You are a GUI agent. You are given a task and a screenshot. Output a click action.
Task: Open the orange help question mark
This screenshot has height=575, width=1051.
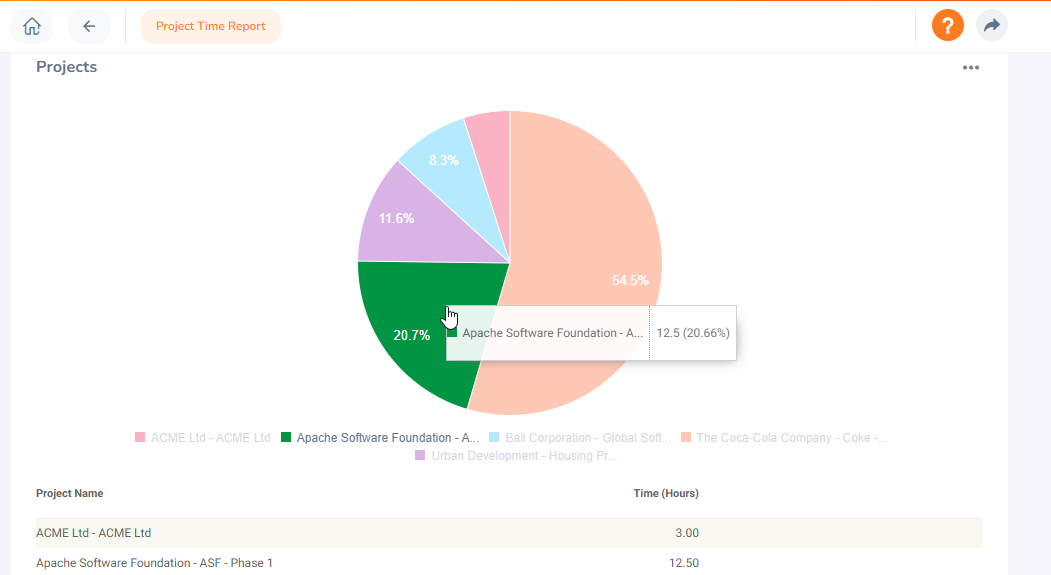[947, 26]
